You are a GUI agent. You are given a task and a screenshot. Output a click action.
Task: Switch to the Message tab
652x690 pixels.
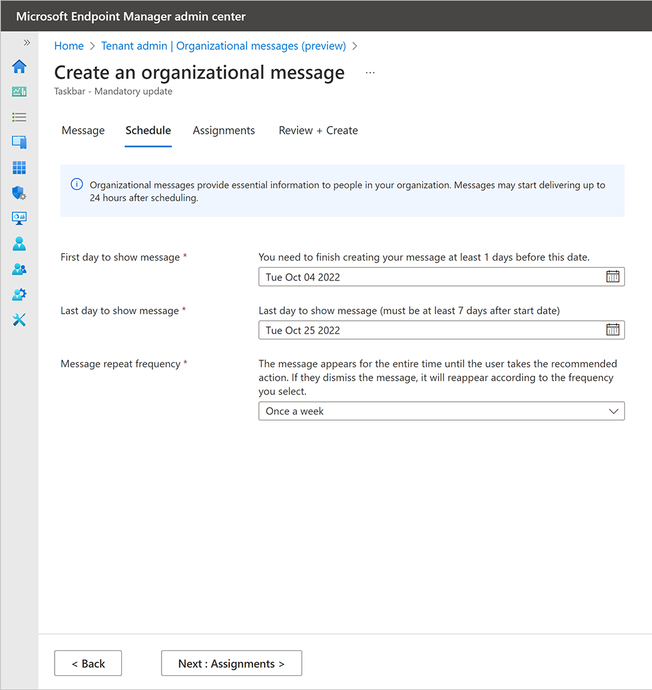tap(83, 130)
